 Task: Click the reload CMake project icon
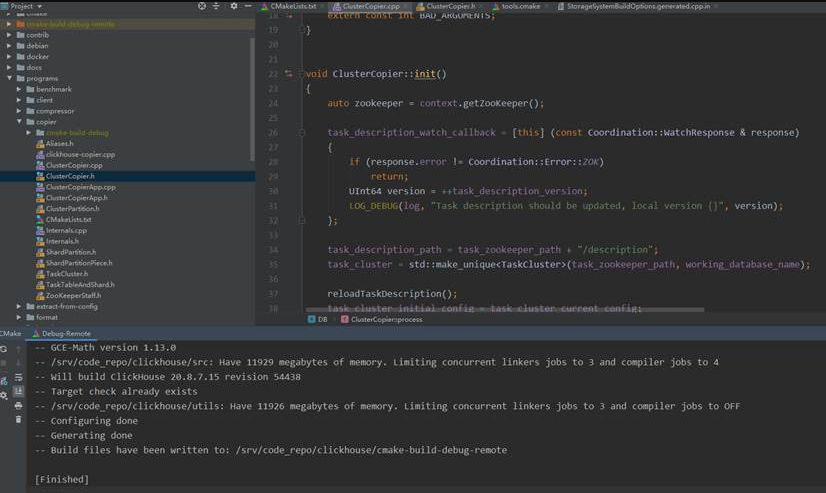[5, 349]
